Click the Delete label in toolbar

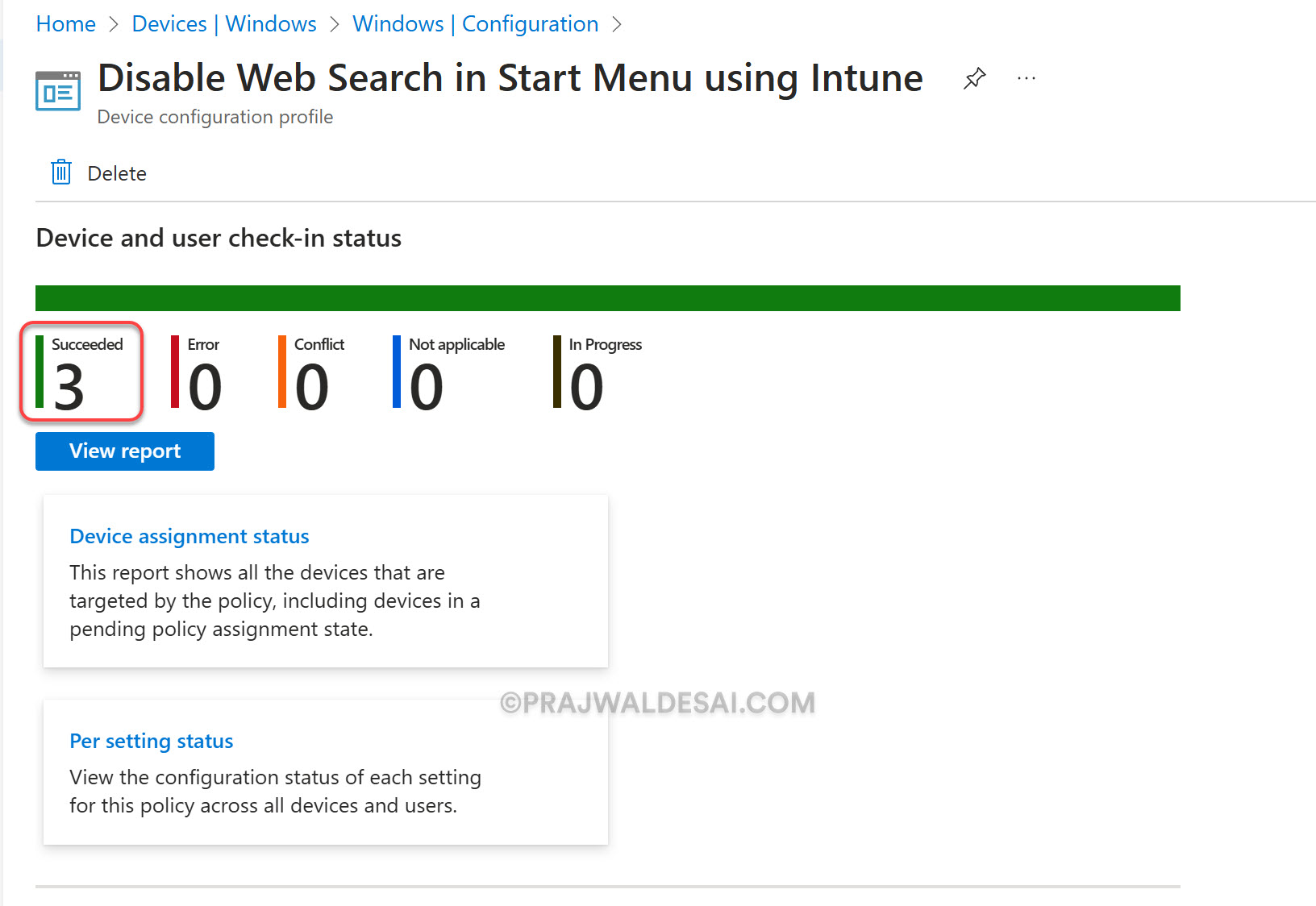coord(117,173)
